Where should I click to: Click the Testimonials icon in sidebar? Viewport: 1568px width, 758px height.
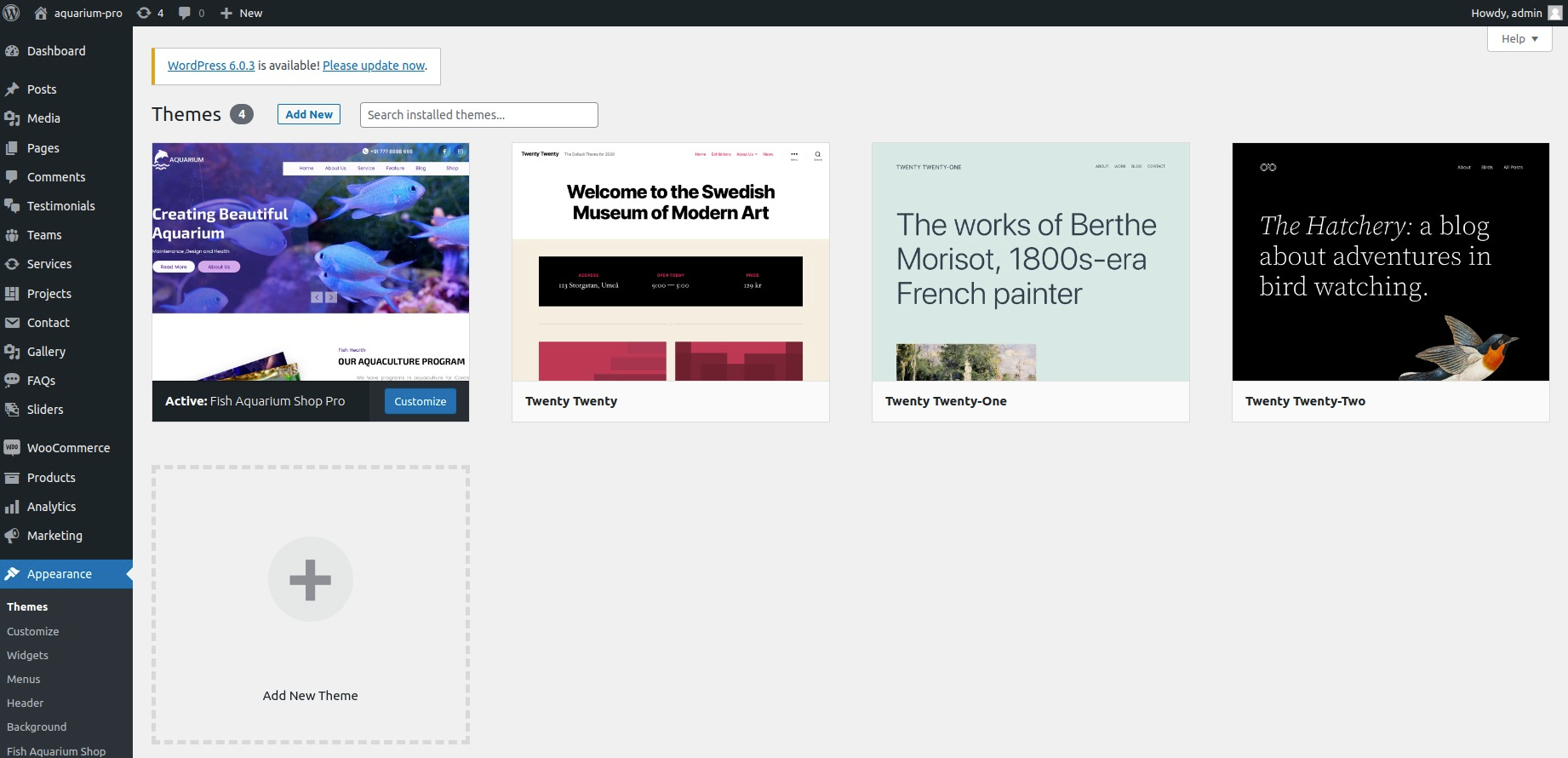(12, 206)
